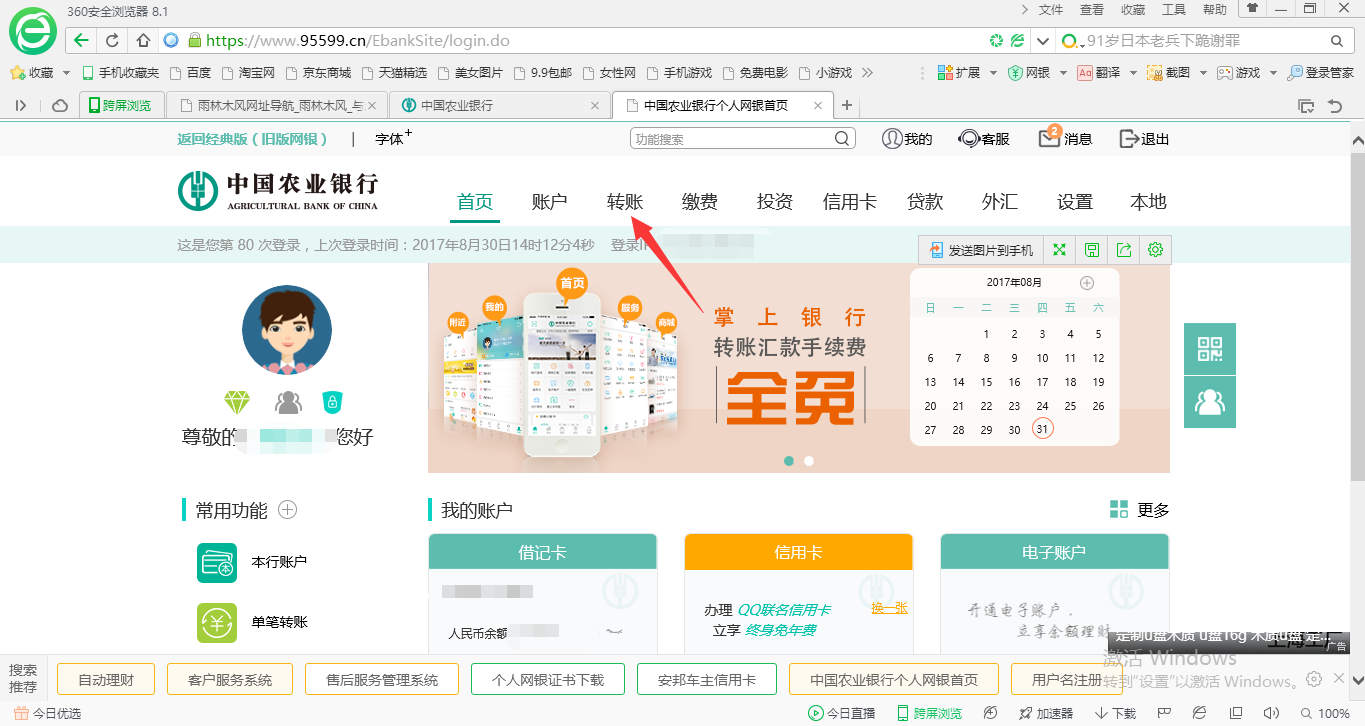Image resolution: width=1365 pixels, height=726 pixels.
Task: Click the address bar search magnifier icon
Action: tap(1337, 41)
